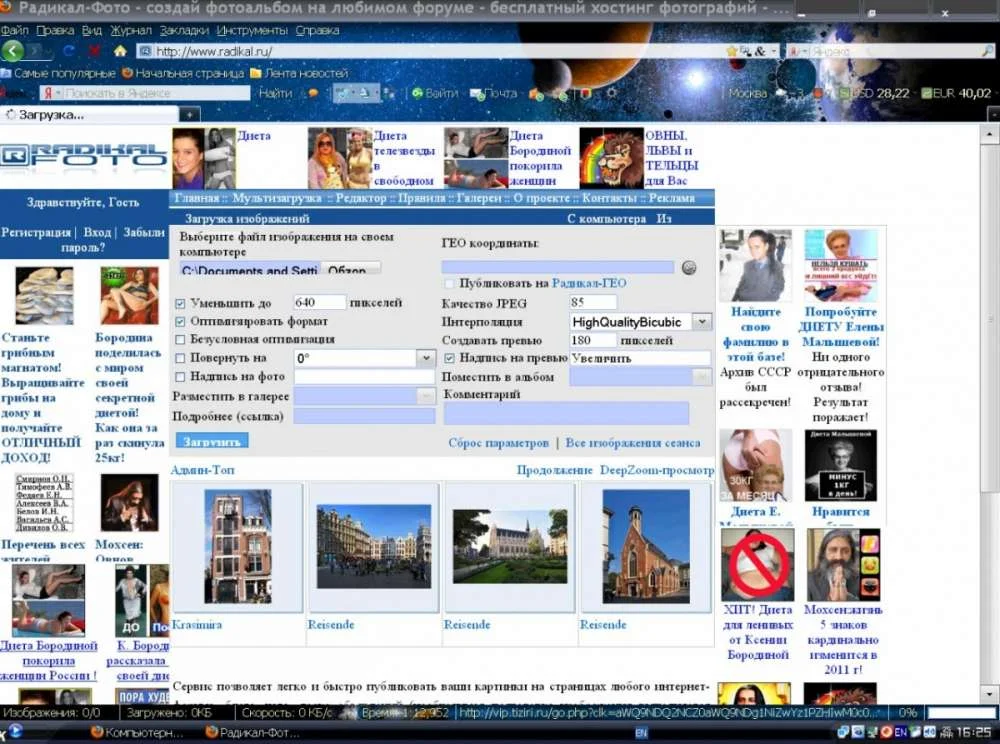
Task: Open the Справка menu
Action: pyautogui.click(x=317, y=30)
